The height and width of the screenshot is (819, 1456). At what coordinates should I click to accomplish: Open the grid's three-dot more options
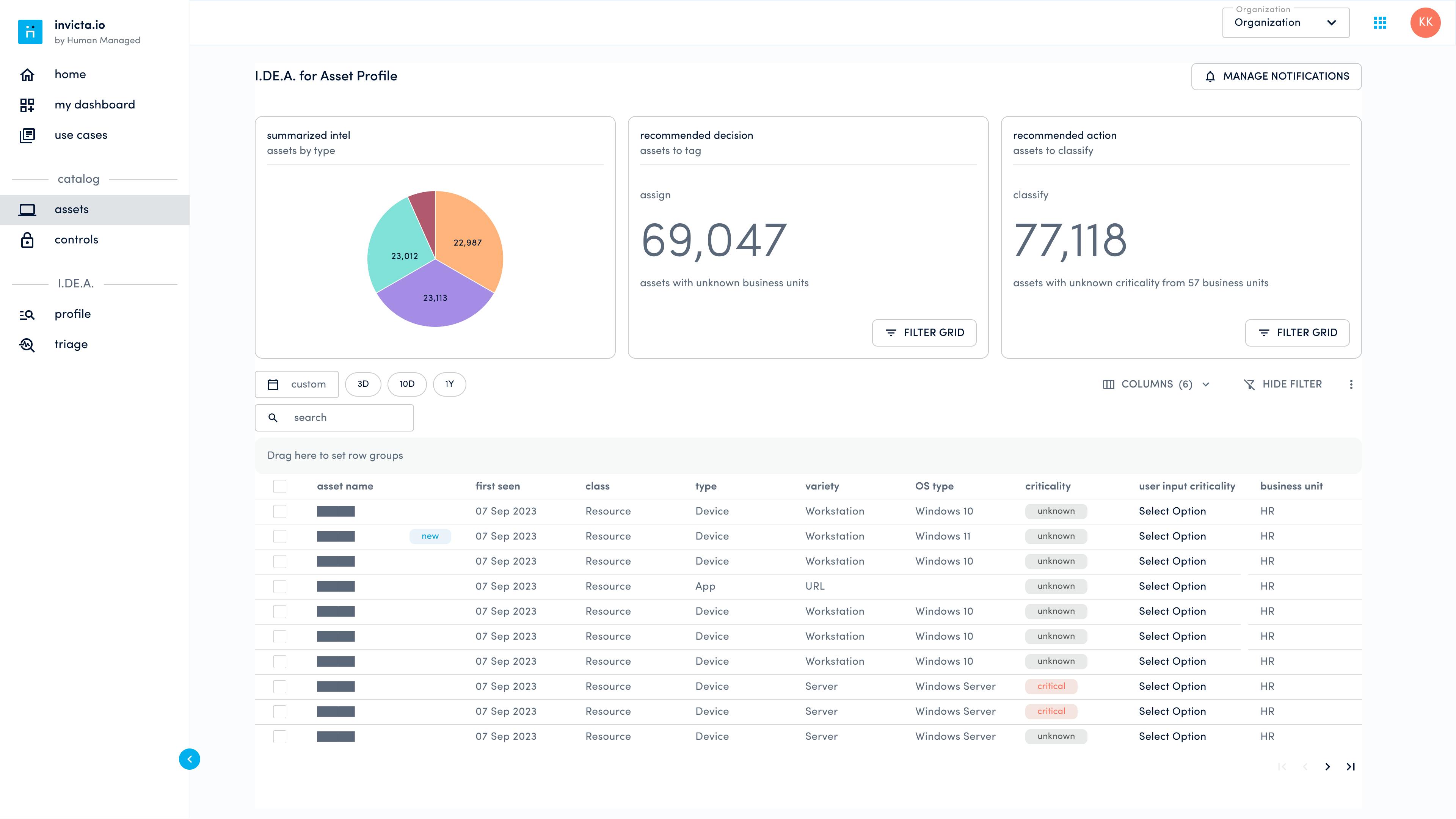[1351, 384]
